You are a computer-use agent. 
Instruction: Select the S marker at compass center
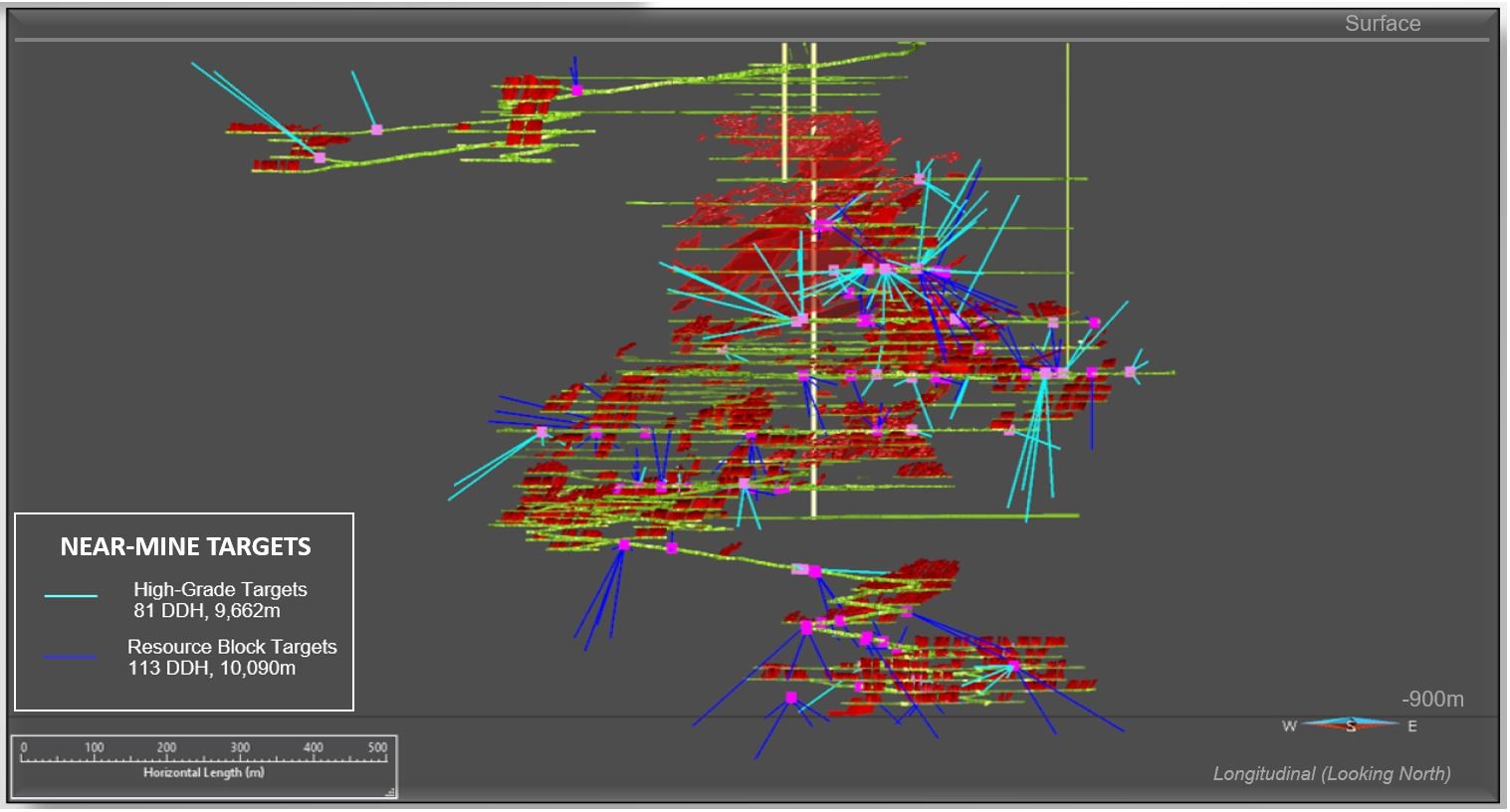[1351, 726]
